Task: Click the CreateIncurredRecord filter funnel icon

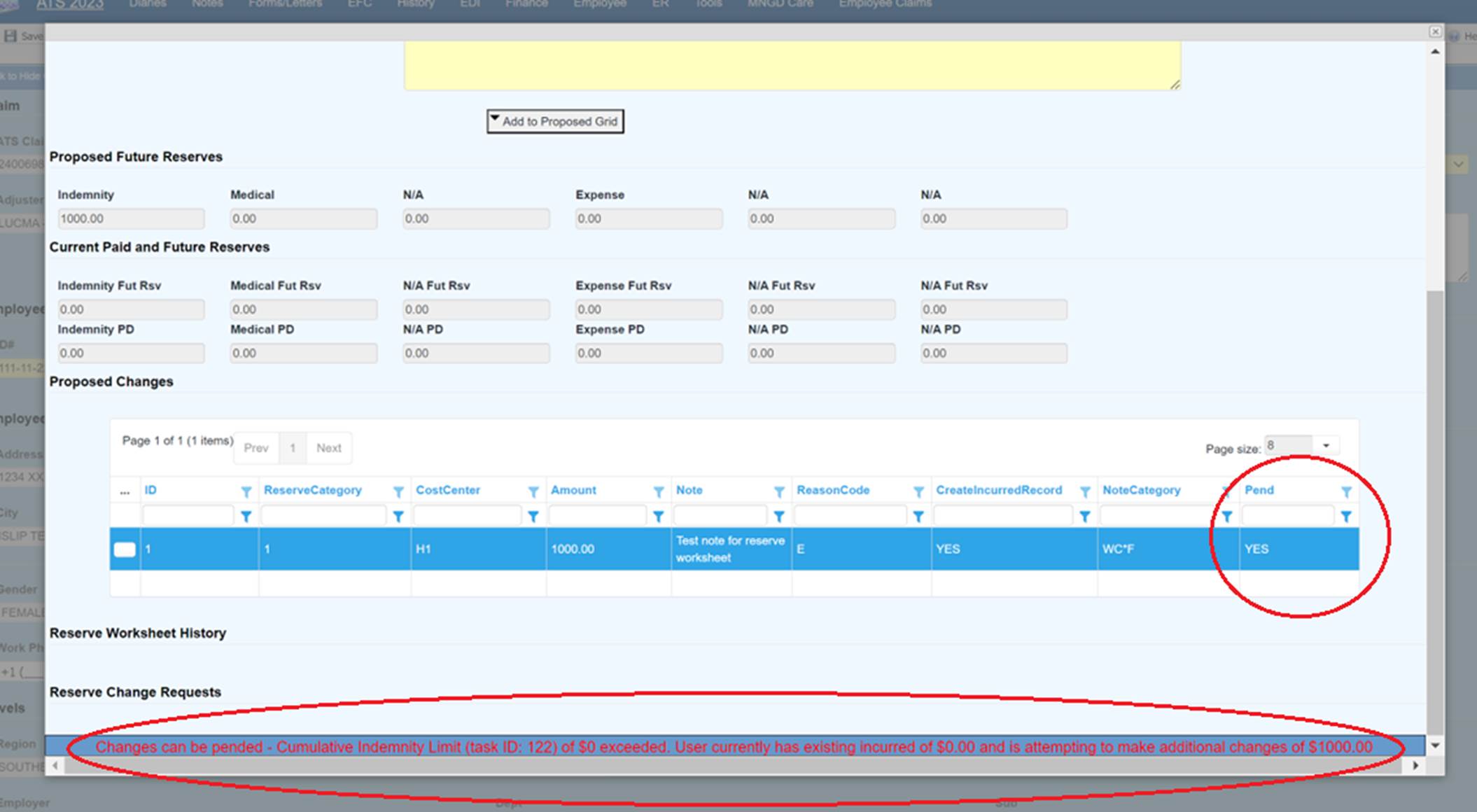Action: (1084, 492)
